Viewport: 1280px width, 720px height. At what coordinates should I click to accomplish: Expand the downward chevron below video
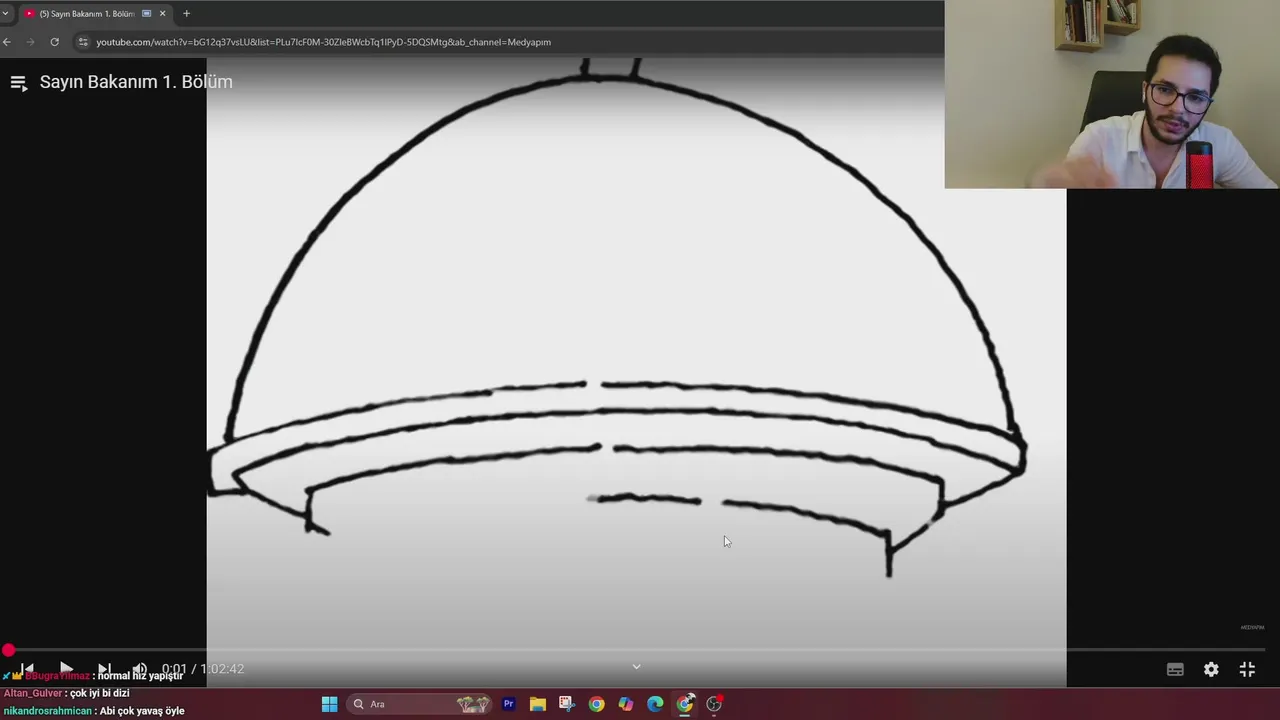tap(636, 667)
